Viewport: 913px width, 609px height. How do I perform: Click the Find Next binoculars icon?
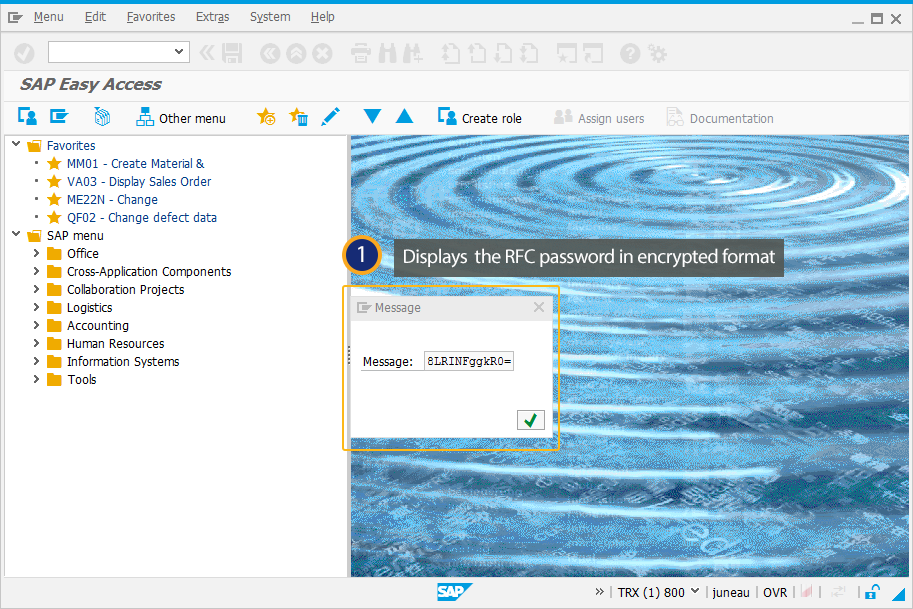point(413,54)
